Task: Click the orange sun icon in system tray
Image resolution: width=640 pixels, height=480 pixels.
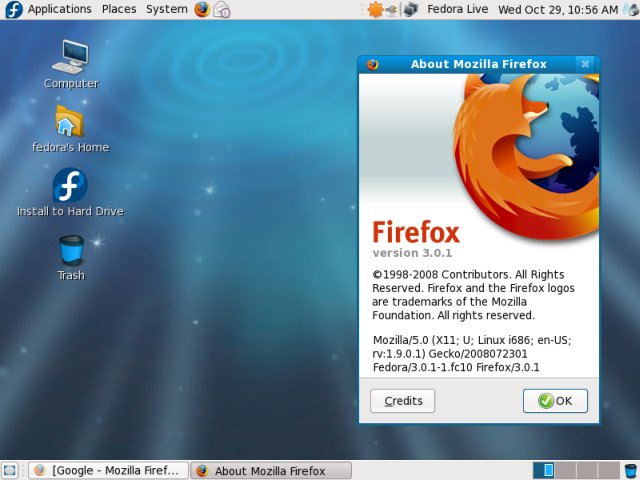Action: (x=375, y=9)
